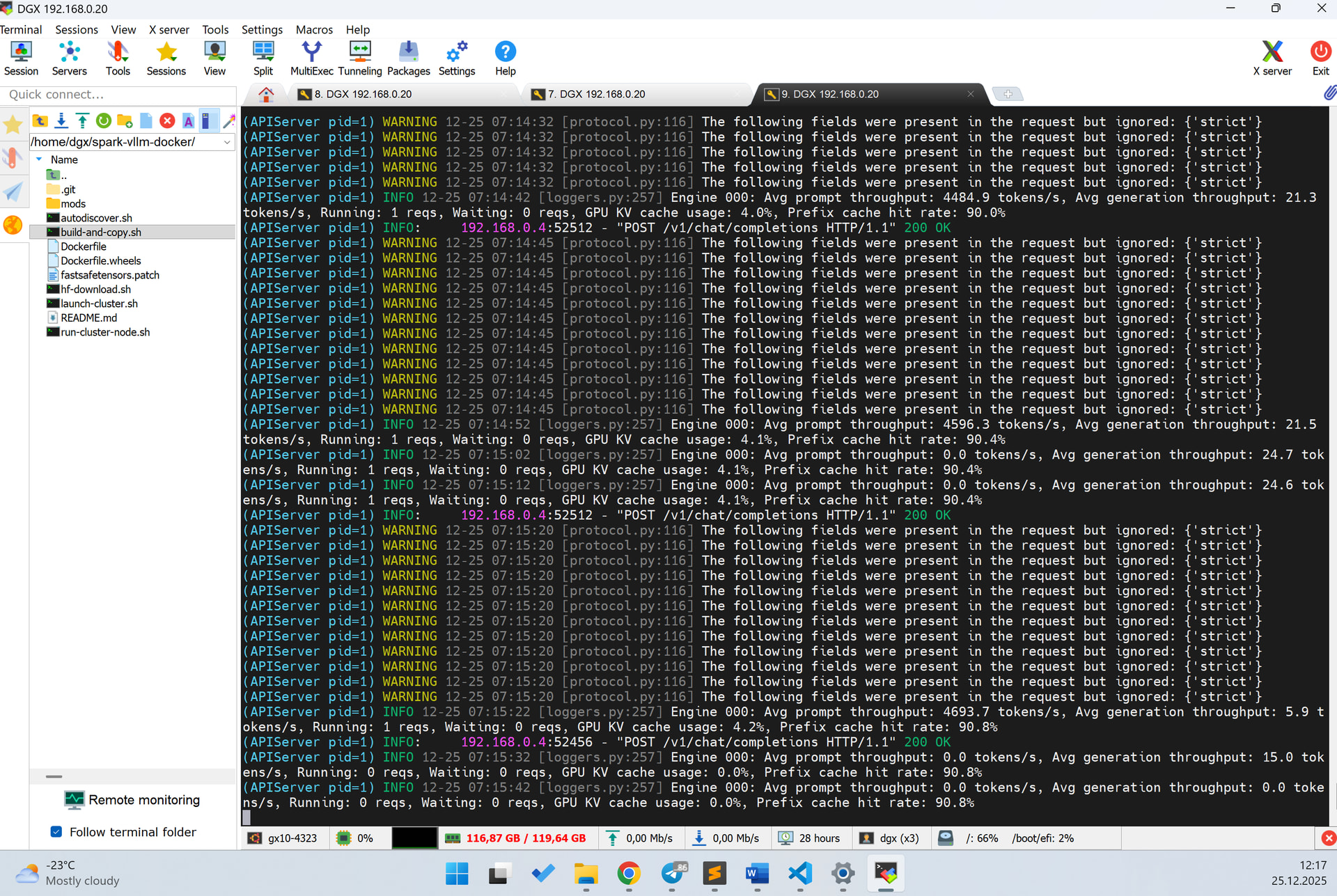
Task: Click the Split terminal icon
Action: (263, 58)
